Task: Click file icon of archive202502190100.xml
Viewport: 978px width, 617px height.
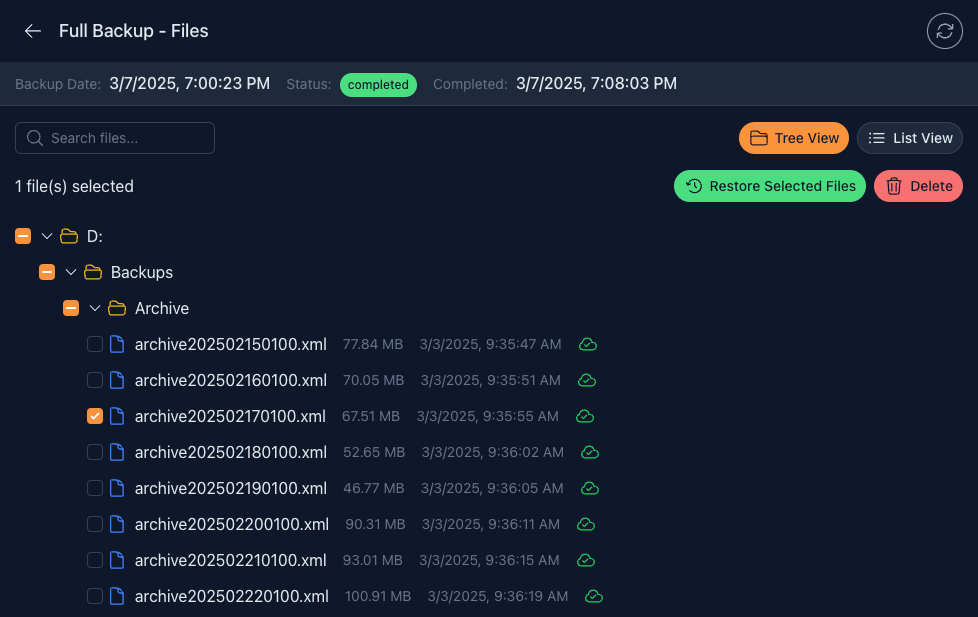Action: (117, 488)
